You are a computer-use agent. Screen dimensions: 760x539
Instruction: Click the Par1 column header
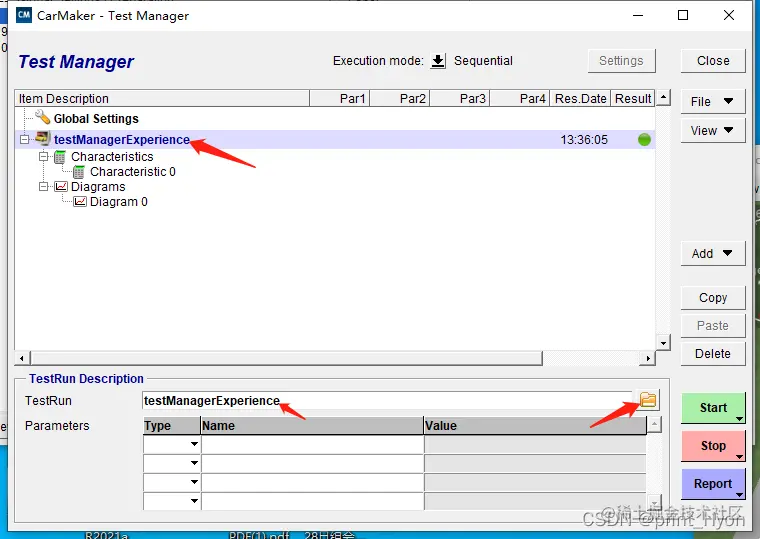[x=340, y=98]
